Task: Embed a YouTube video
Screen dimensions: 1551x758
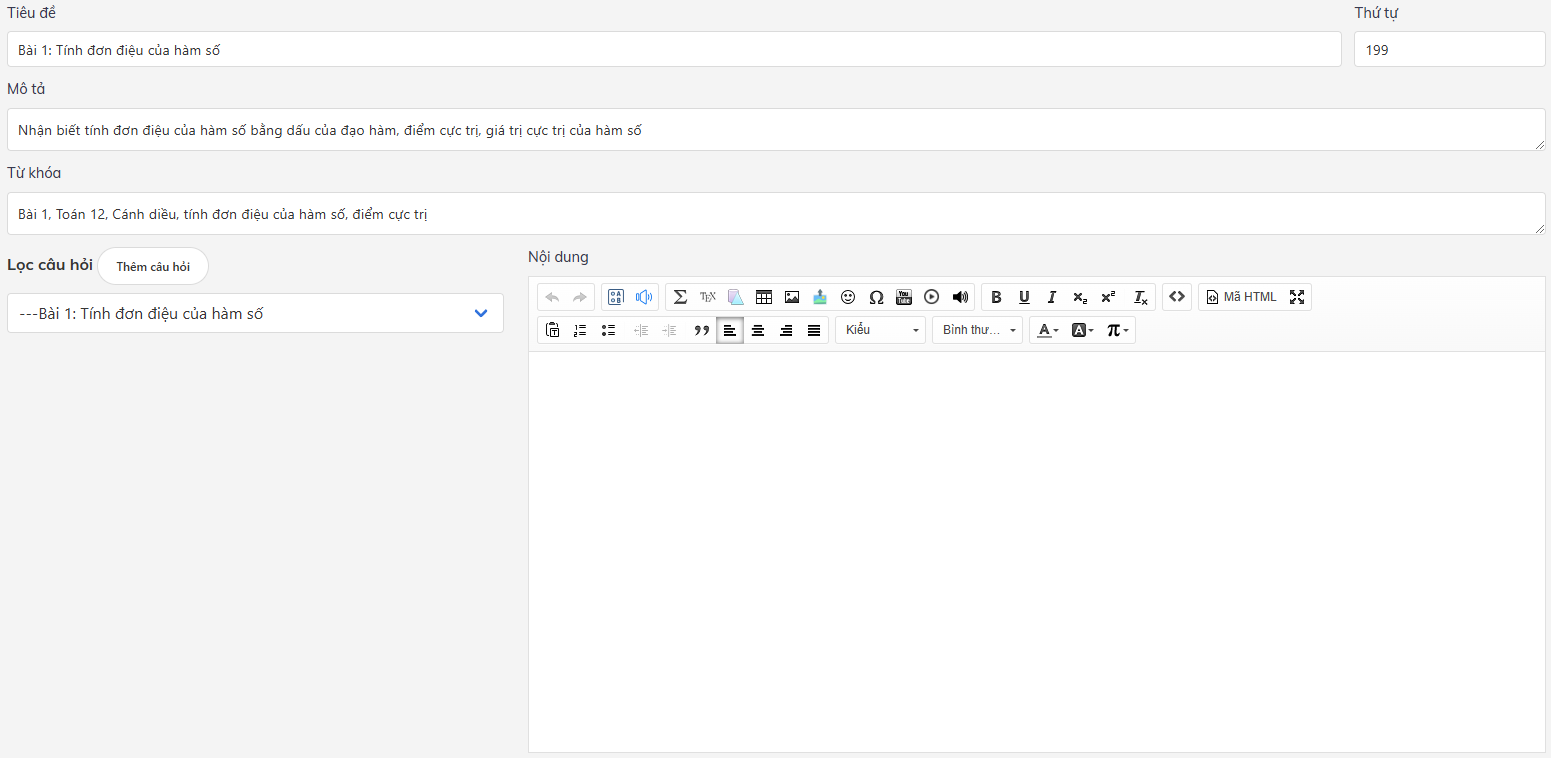Action: tap(904, 297)
